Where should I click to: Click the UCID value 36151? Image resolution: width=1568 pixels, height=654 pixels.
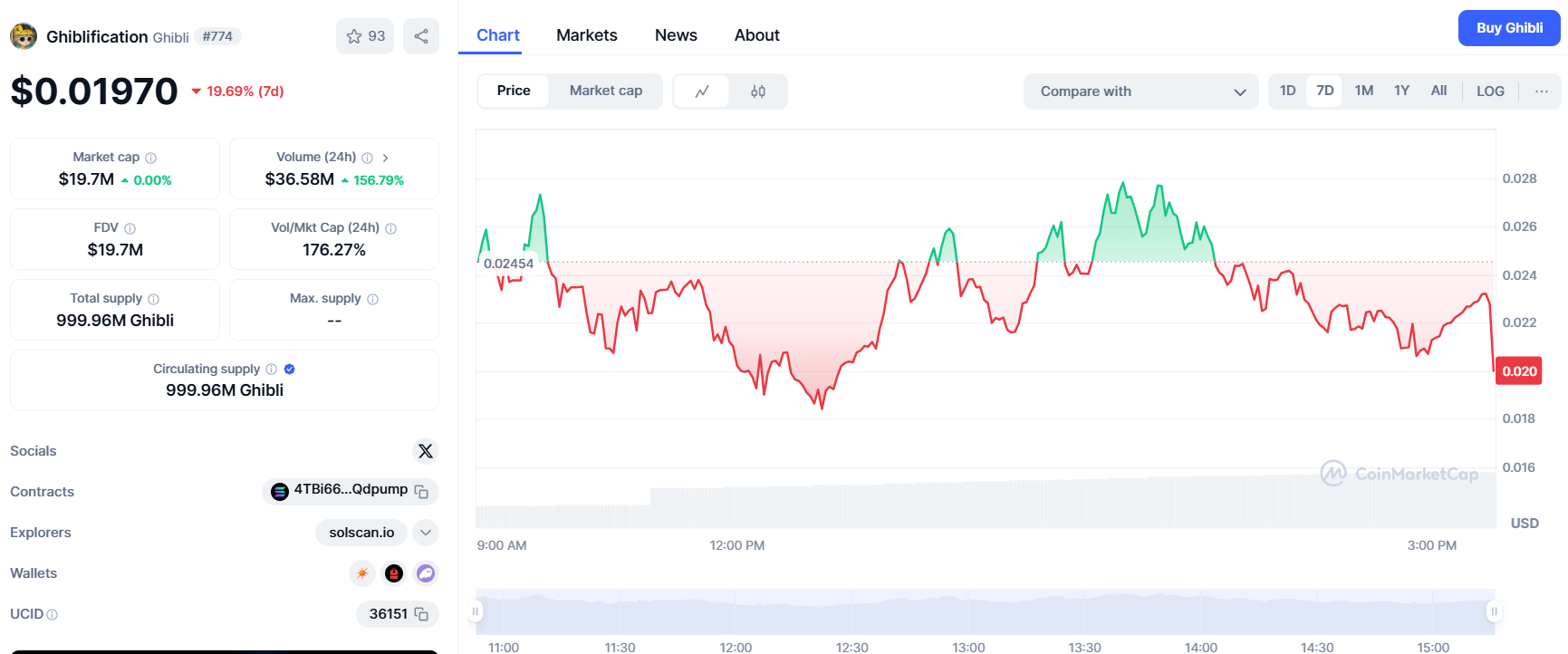[389, 614]
